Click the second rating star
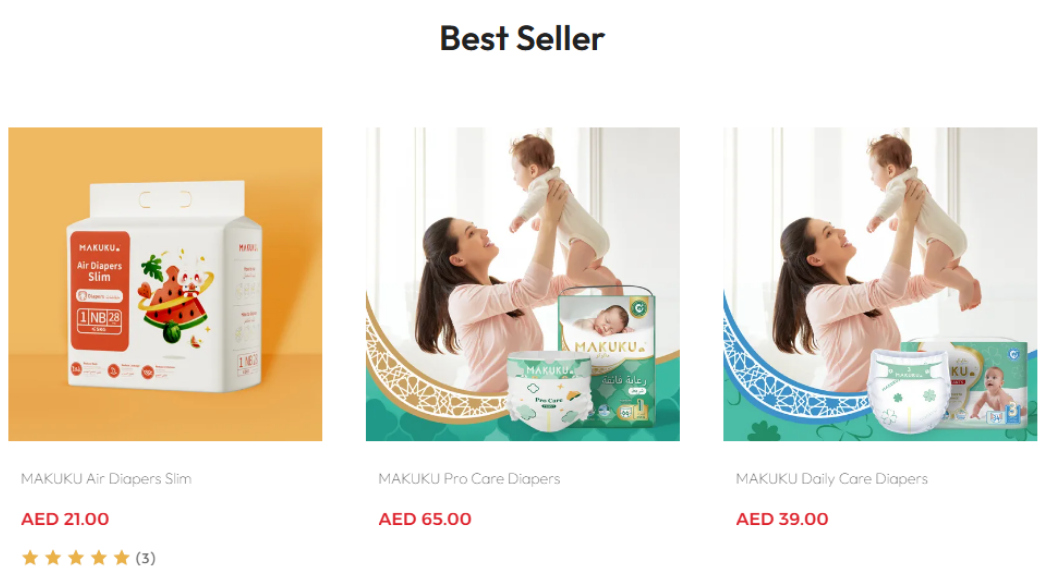The image size is (1051, 583). (x=53, y=558)
